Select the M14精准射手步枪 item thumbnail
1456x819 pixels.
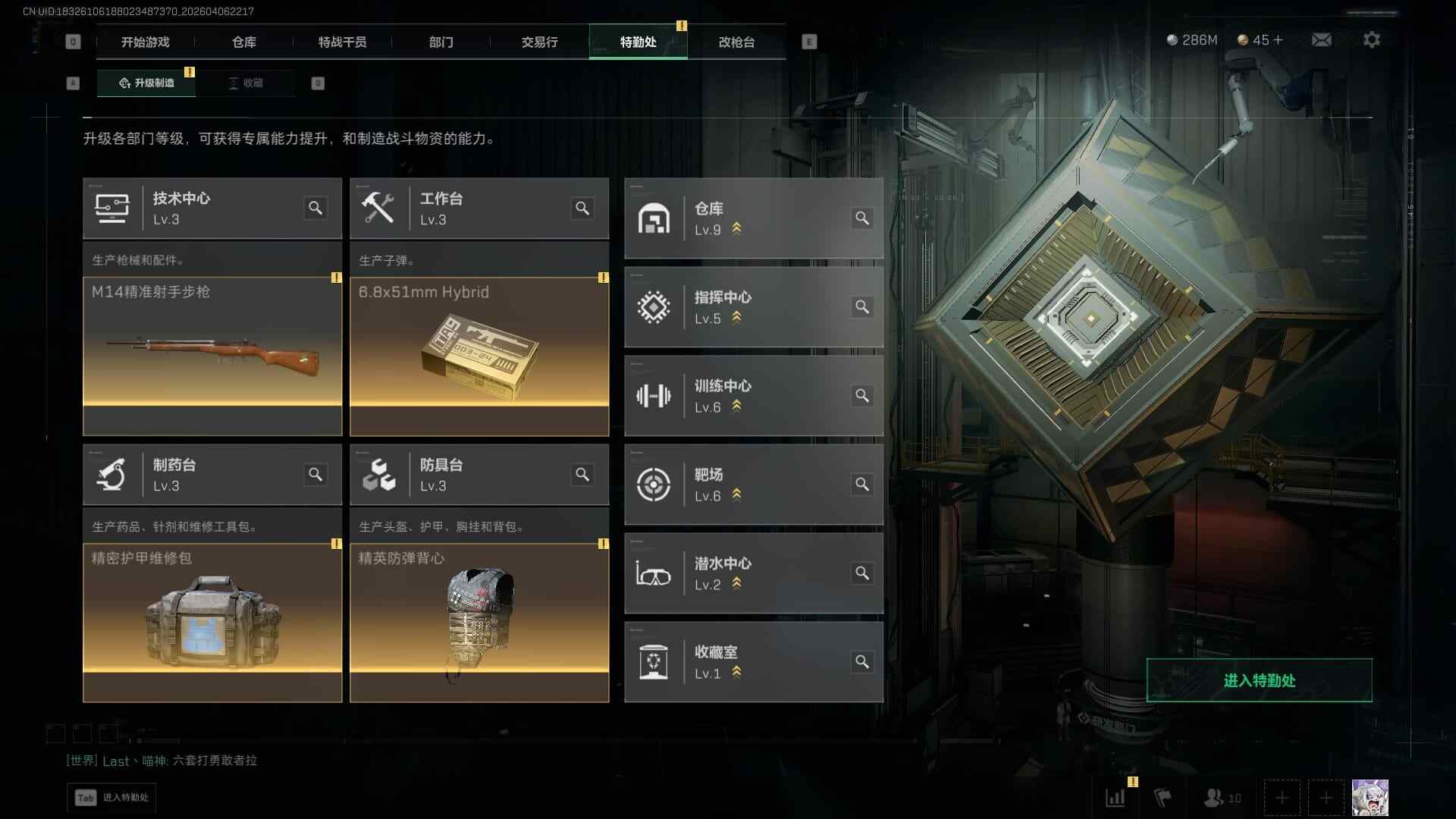click(212, 356)
